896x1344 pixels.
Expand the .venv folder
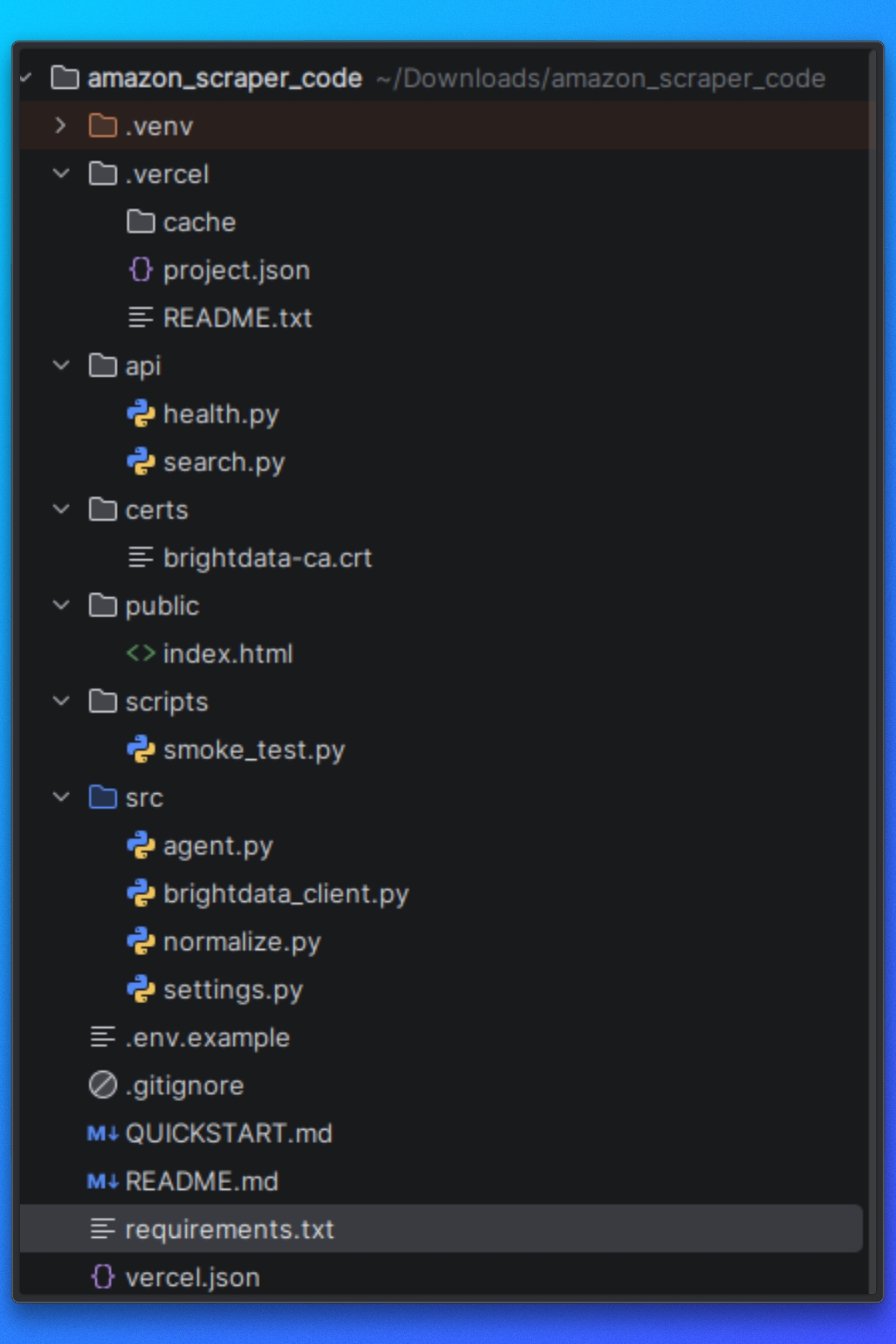point(60,126)
